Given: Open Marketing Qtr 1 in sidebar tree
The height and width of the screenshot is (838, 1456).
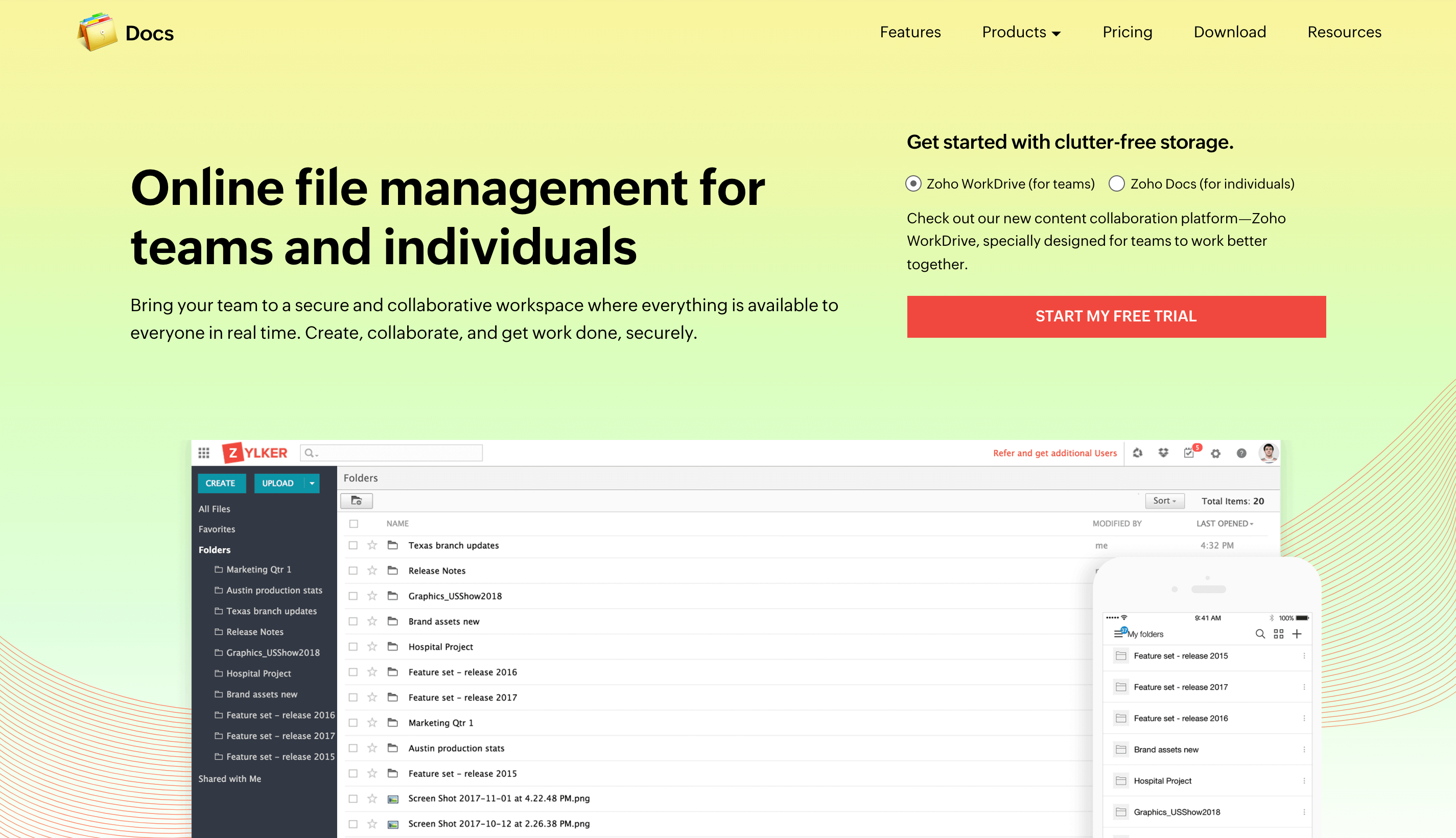Looking at the screenshot, I should 259,569.
